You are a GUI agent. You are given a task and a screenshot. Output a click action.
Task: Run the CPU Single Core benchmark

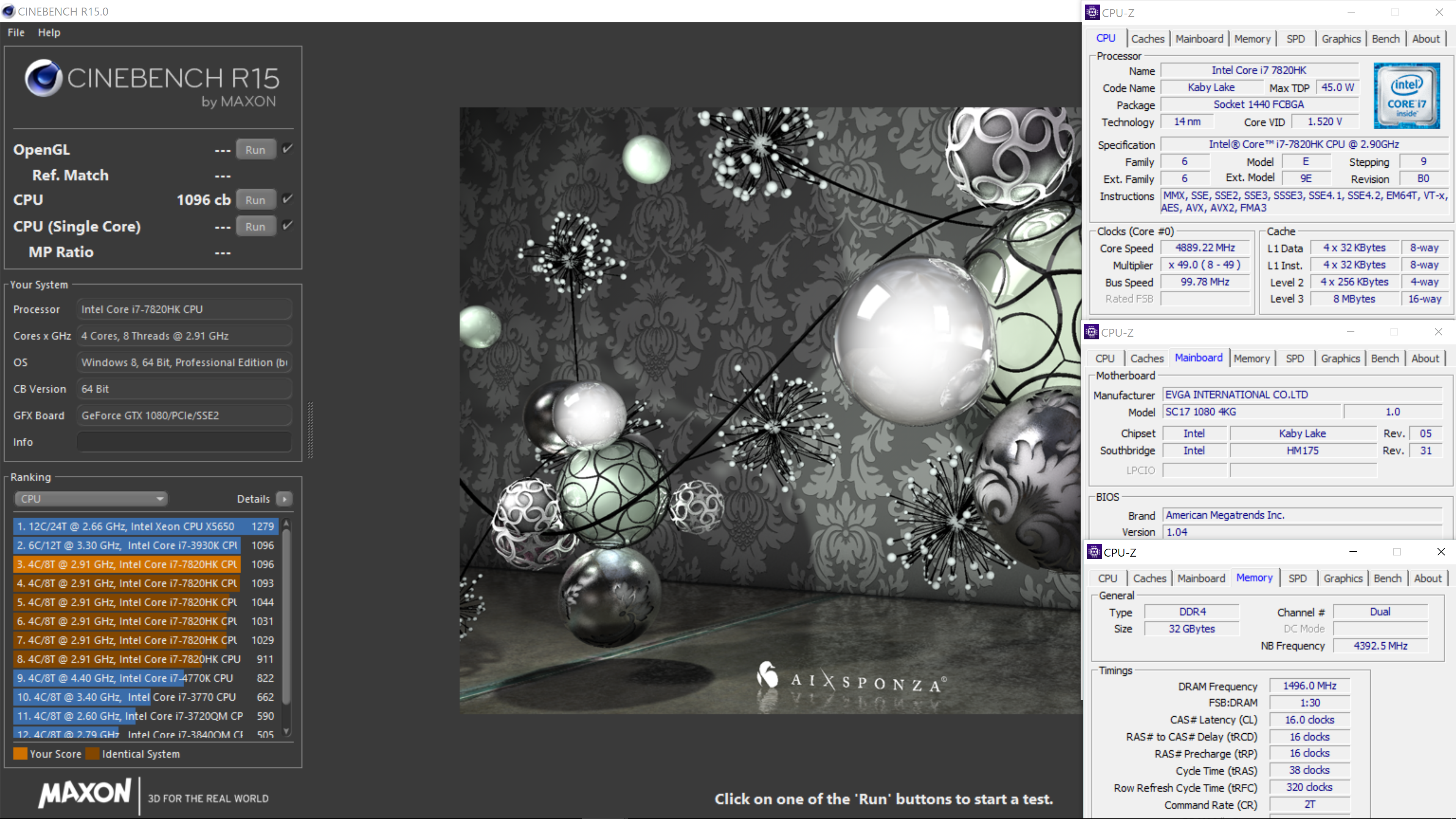(x=256, y=226)
